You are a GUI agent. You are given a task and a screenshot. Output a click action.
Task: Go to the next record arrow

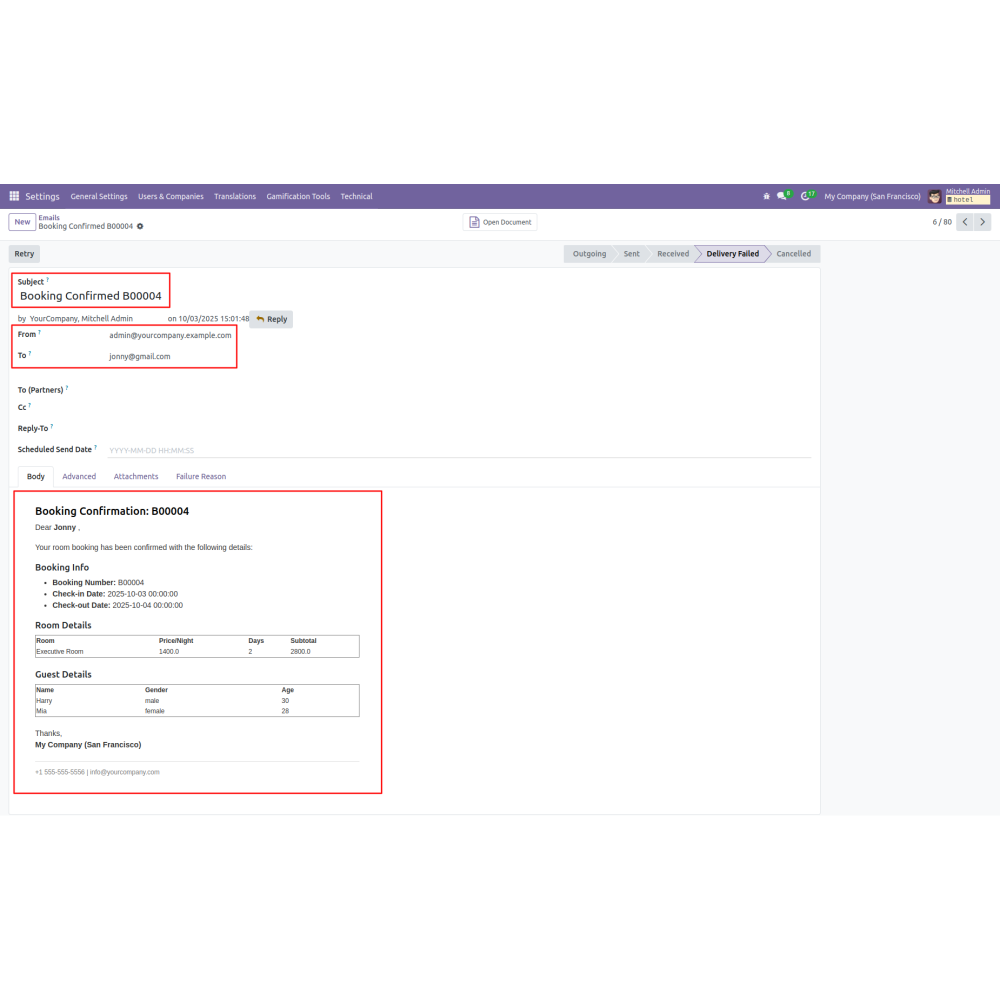point(983,222)
